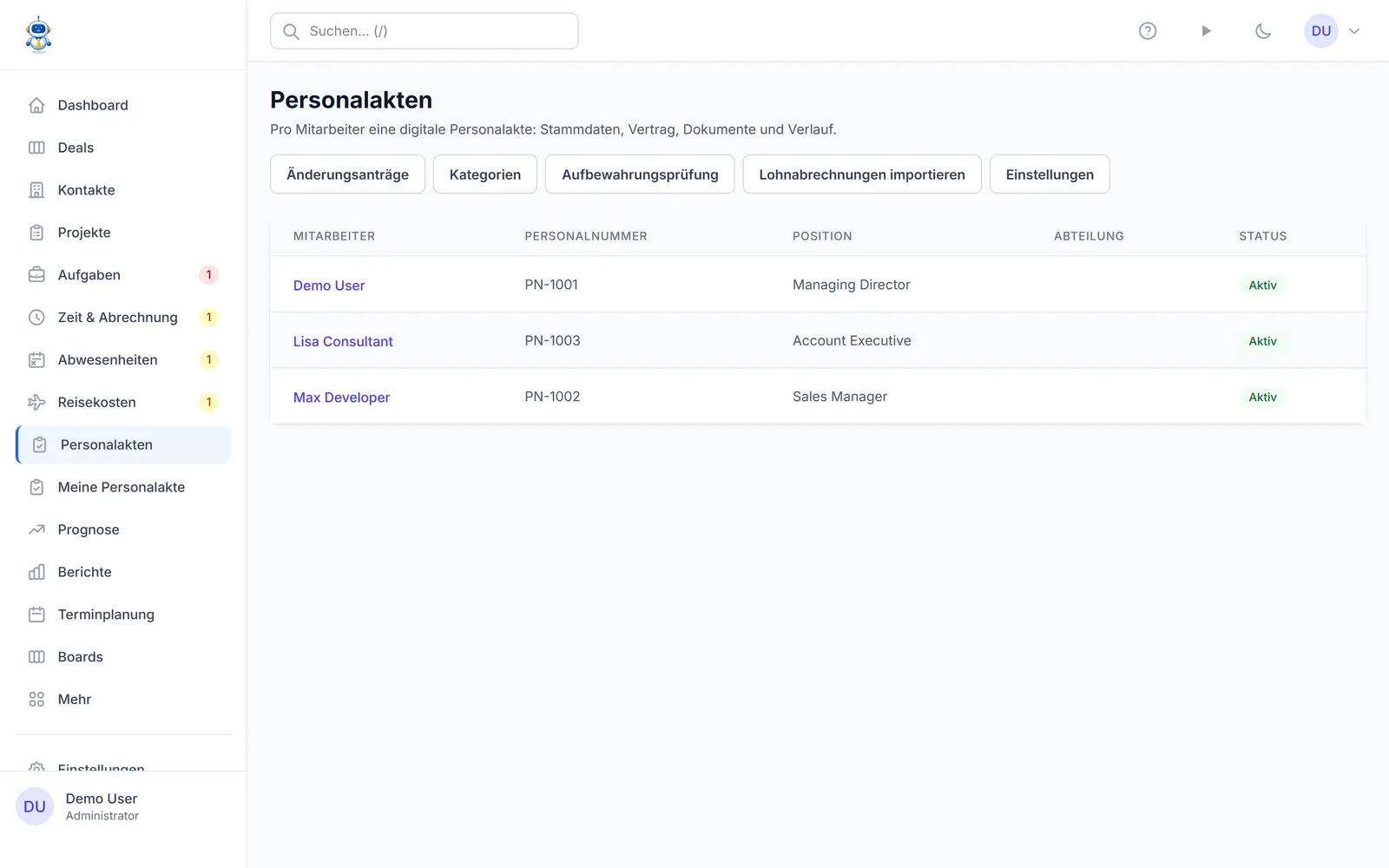Open Aufbewahrungsprüfung

point(640,174)
